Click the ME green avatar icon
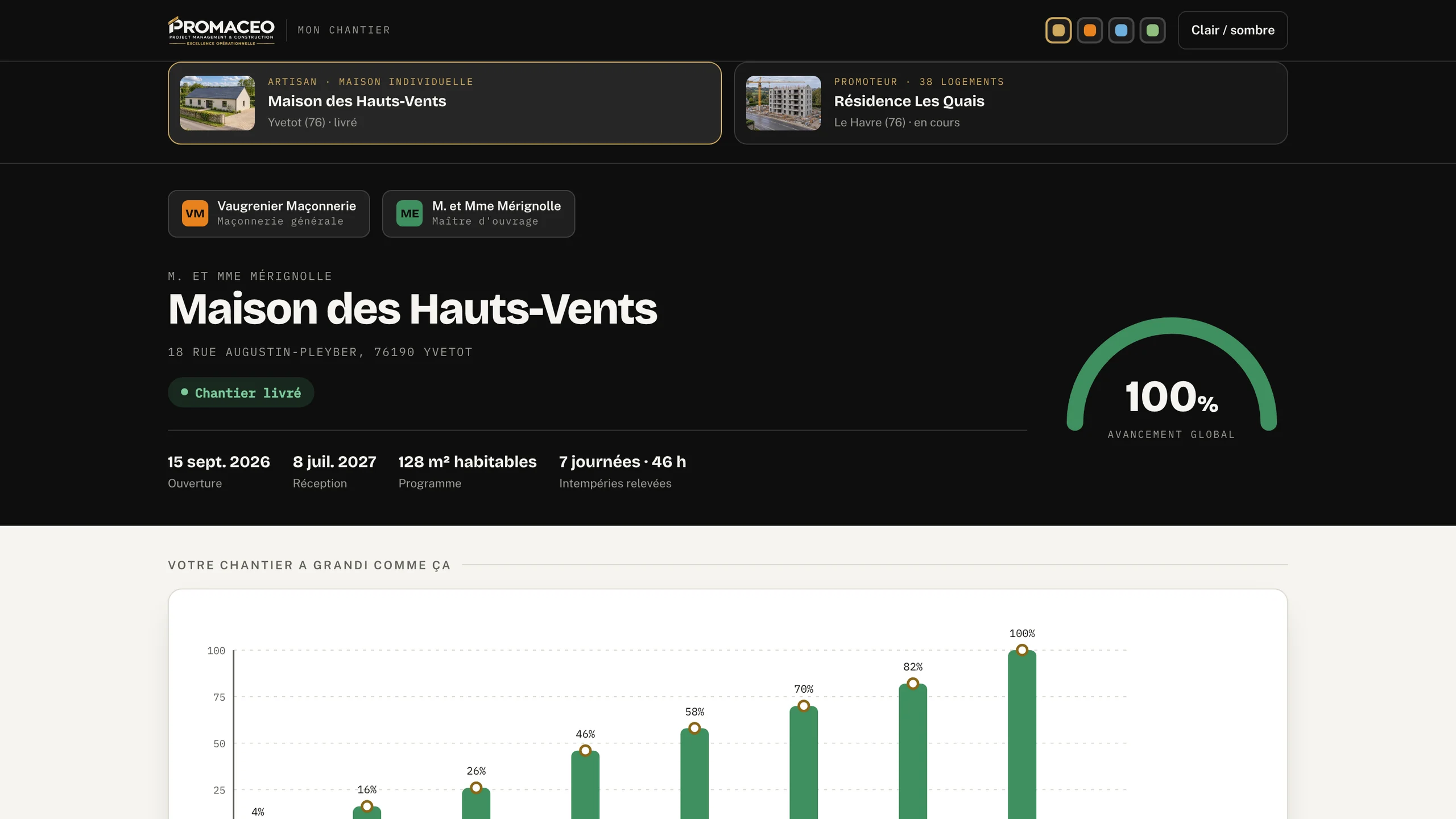 click(x=409, y=213)
